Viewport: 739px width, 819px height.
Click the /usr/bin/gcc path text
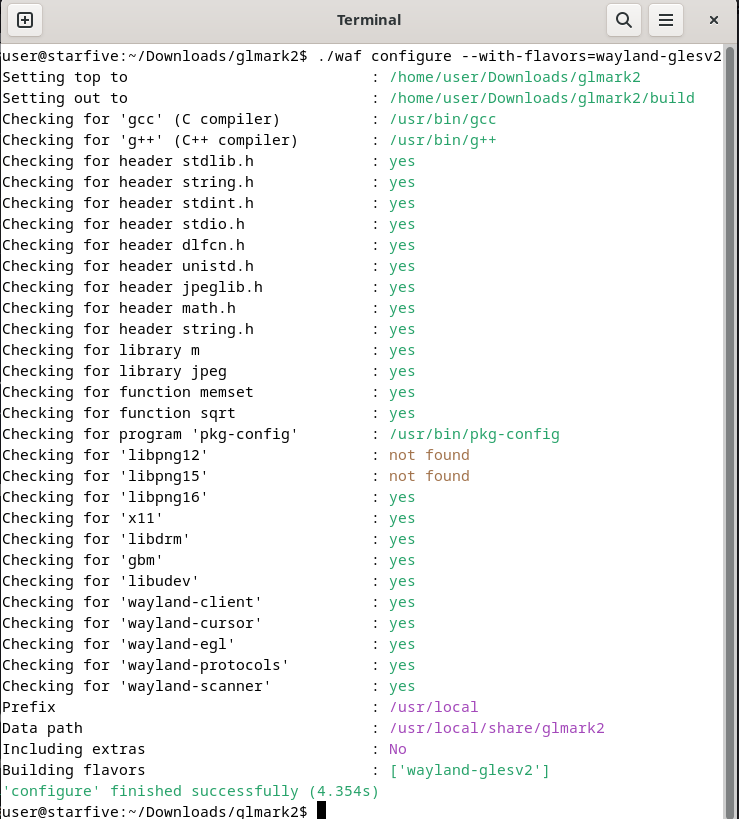(x=442, y=119)
